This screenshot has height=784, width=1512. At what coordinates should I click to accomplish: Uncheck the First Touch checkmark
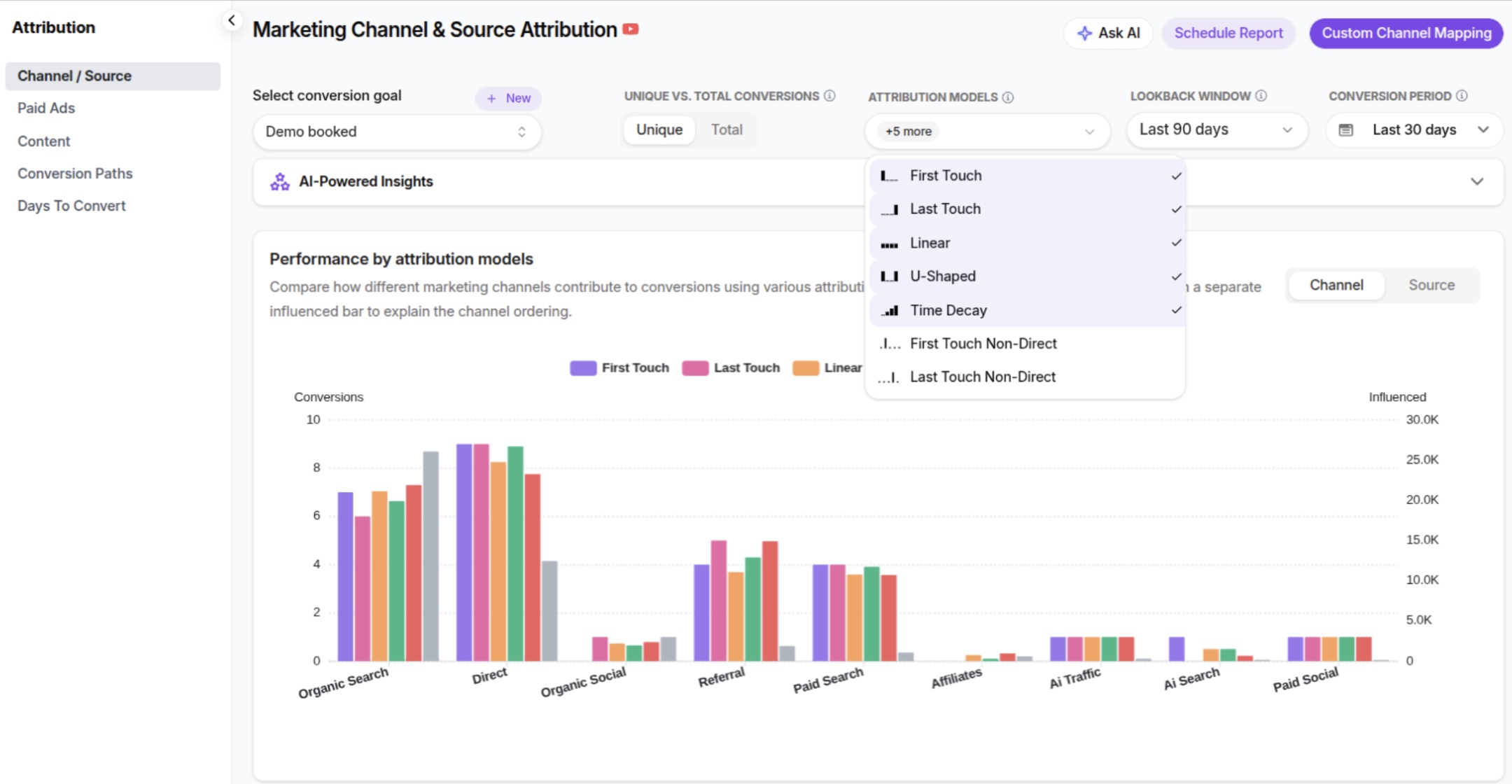(1176, 176)
